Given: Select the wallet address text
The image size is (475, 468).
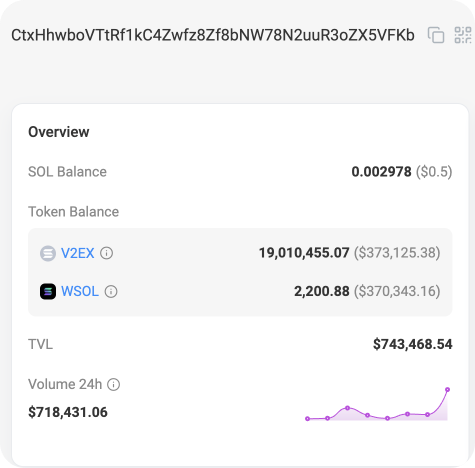Looking at the screenshot, I should [x=213, y=35].
